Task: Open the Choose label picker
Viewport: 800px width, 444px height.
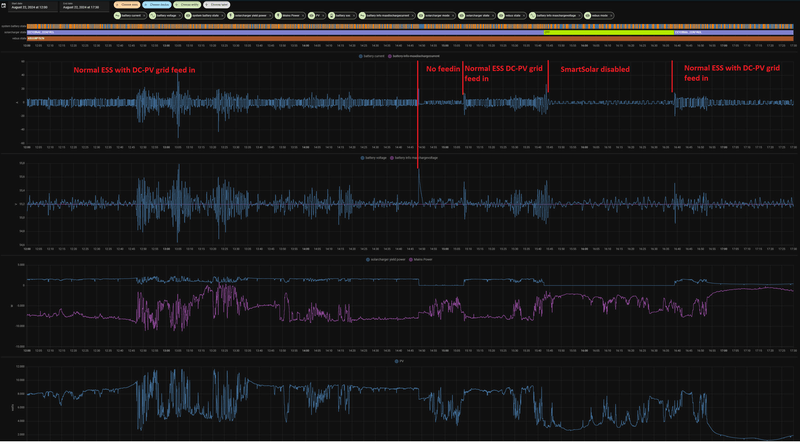Action: pos(217,5)
